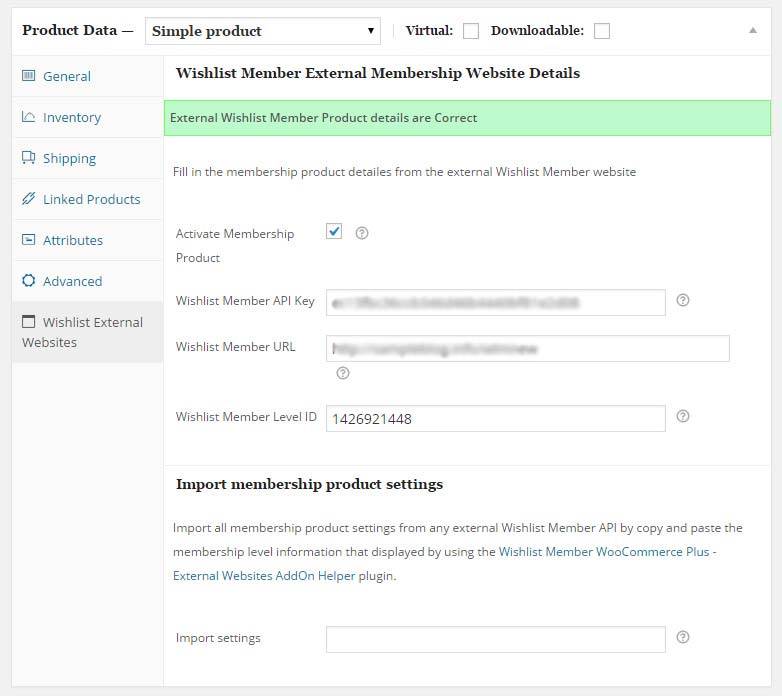Image resolution: width=782 pixels, height=696 pixels.
Task: Click the Wishlist Member Level ID field
Action: click(496, 419)
